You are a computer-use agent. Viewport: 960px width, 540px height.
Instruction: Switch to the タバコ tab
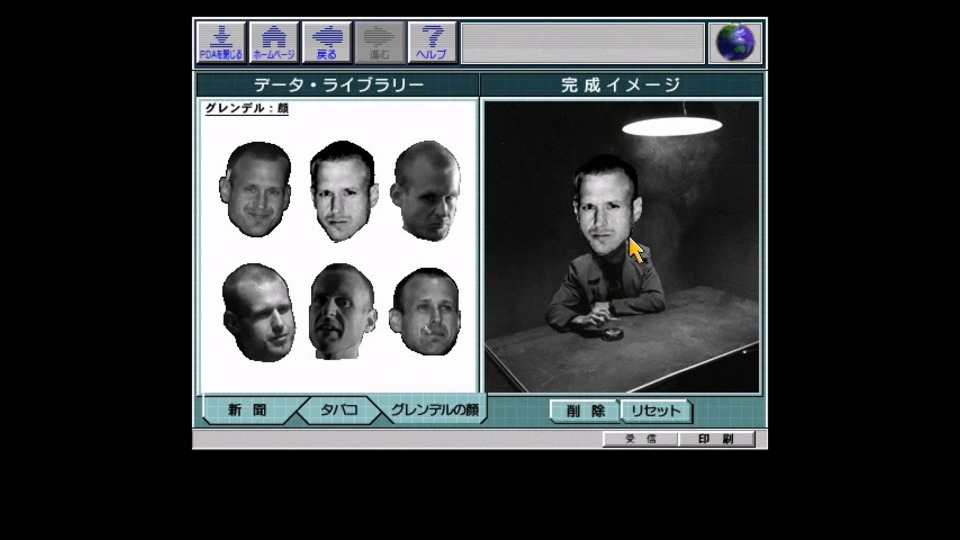[339, 410]
